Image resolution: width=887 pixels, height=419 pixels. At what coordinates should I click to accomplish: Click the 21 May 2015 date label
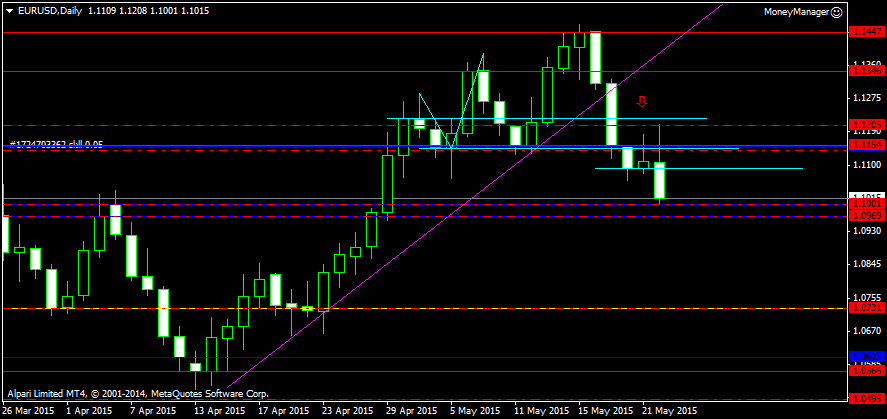click(x=670, y=410)
